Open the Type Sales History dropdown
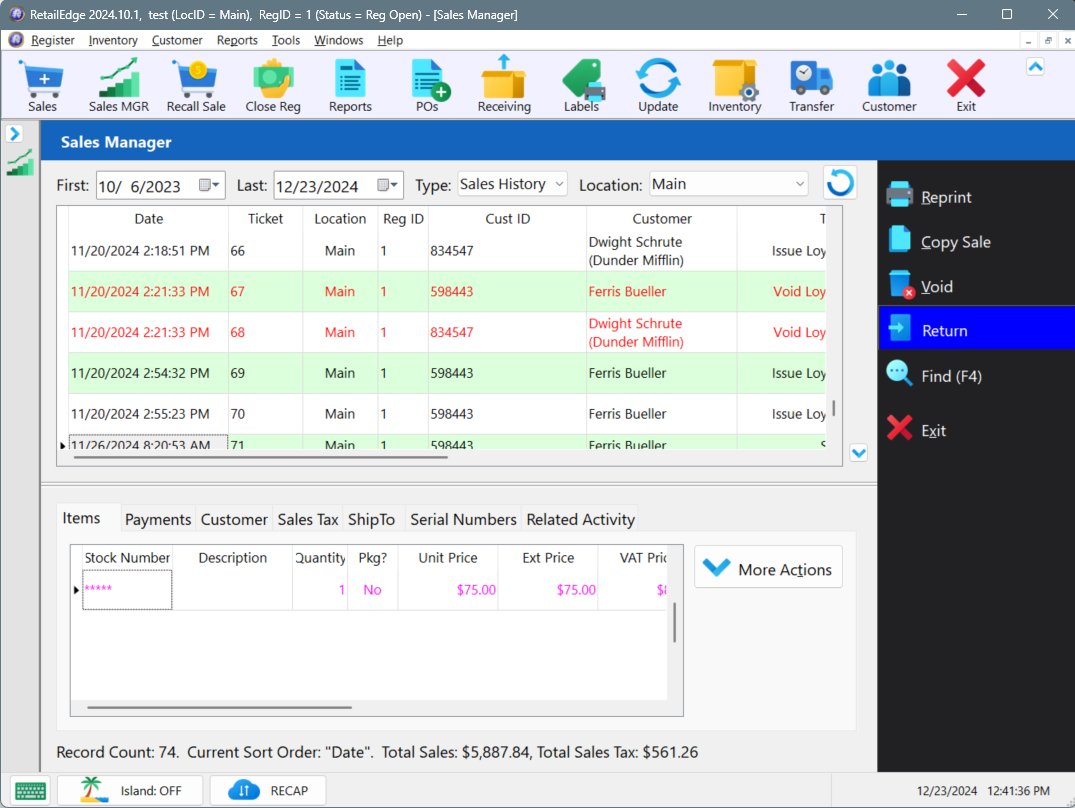This screenshot has width=1075, height=808. click(x=512, y=184)
